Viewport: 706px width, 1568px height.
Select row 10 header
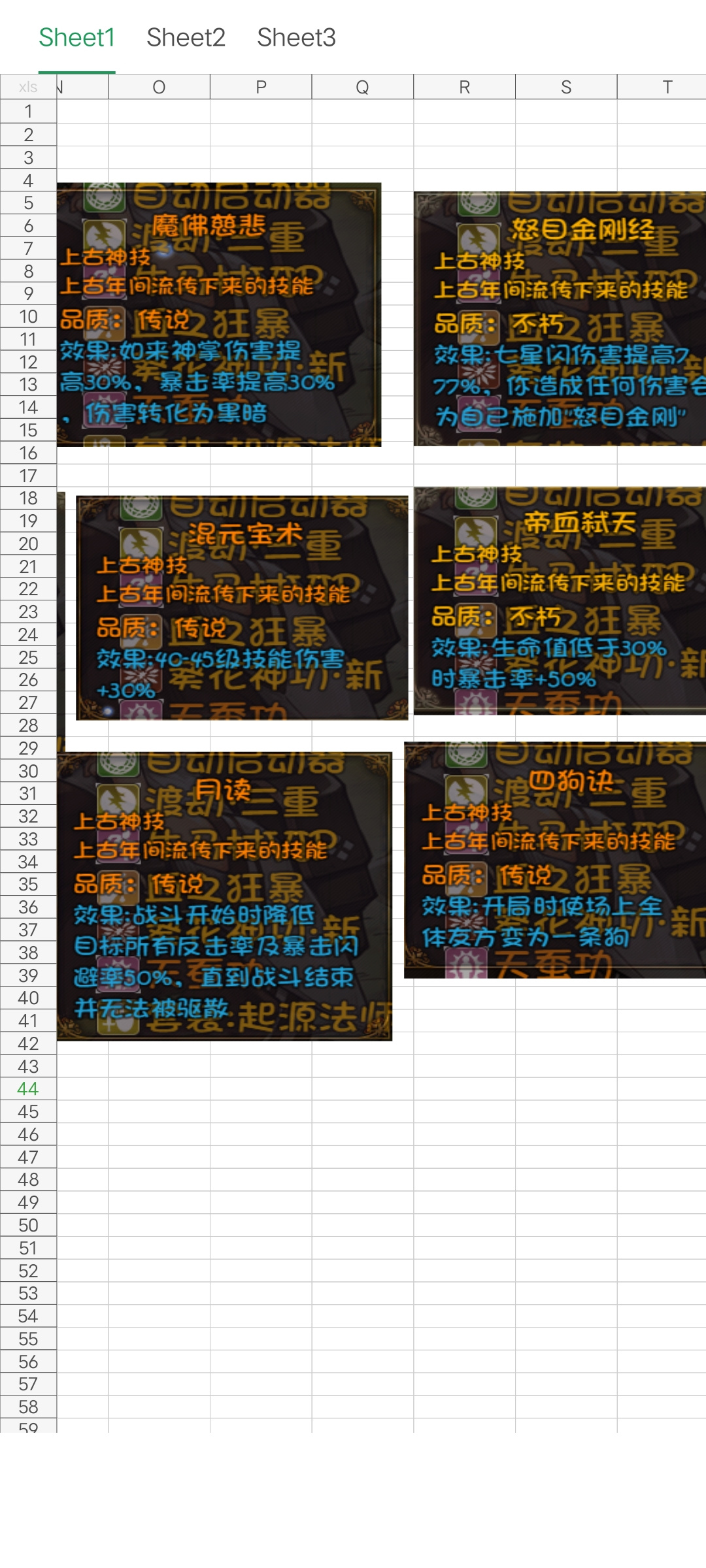point(28,316)
